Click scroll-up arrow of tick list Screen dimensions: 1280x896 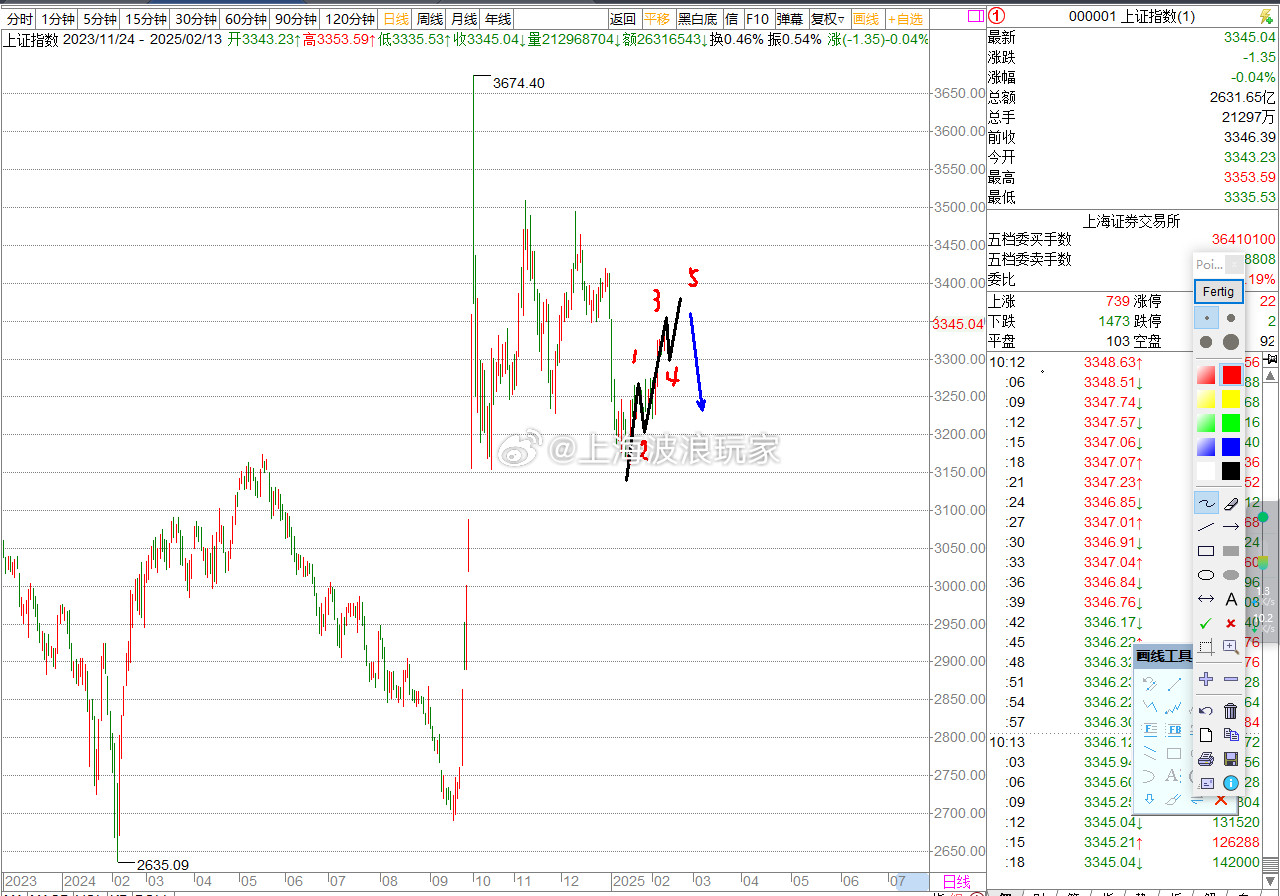(1272, 375)
